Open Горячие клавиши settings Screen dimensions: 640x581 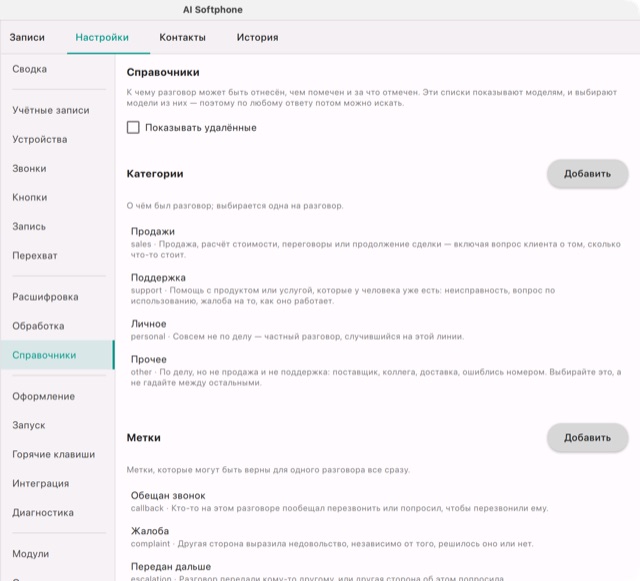pyautogui.click(x=57, y=454)
